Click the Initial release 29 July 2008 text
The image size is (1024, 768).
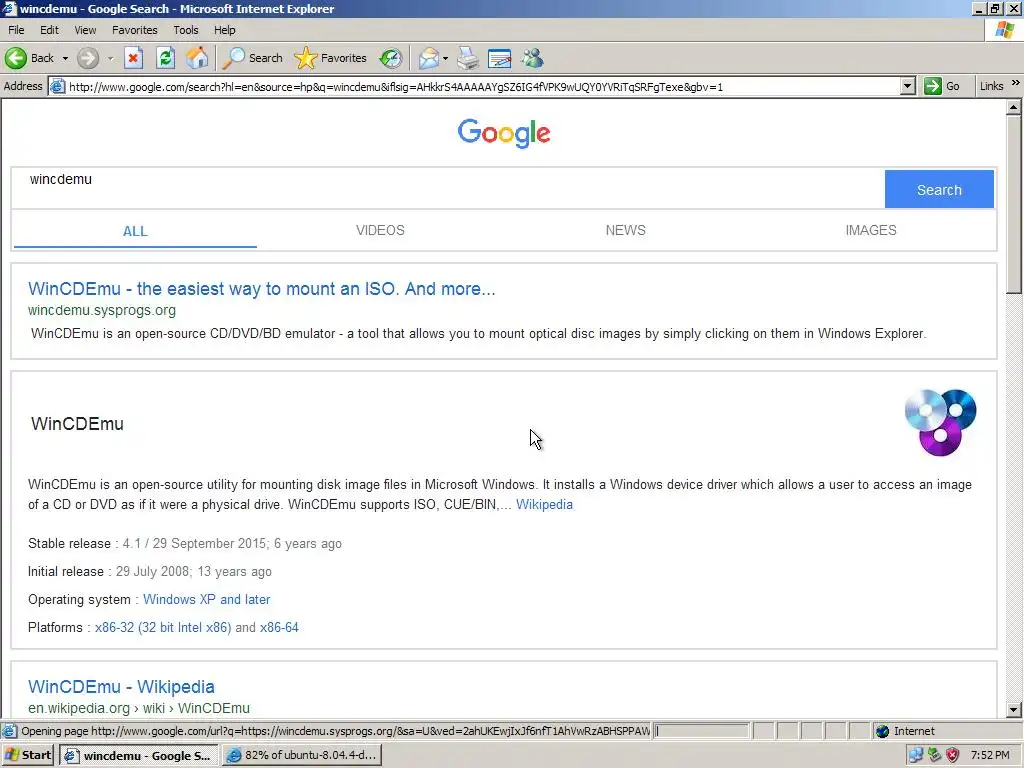point(150,571)
